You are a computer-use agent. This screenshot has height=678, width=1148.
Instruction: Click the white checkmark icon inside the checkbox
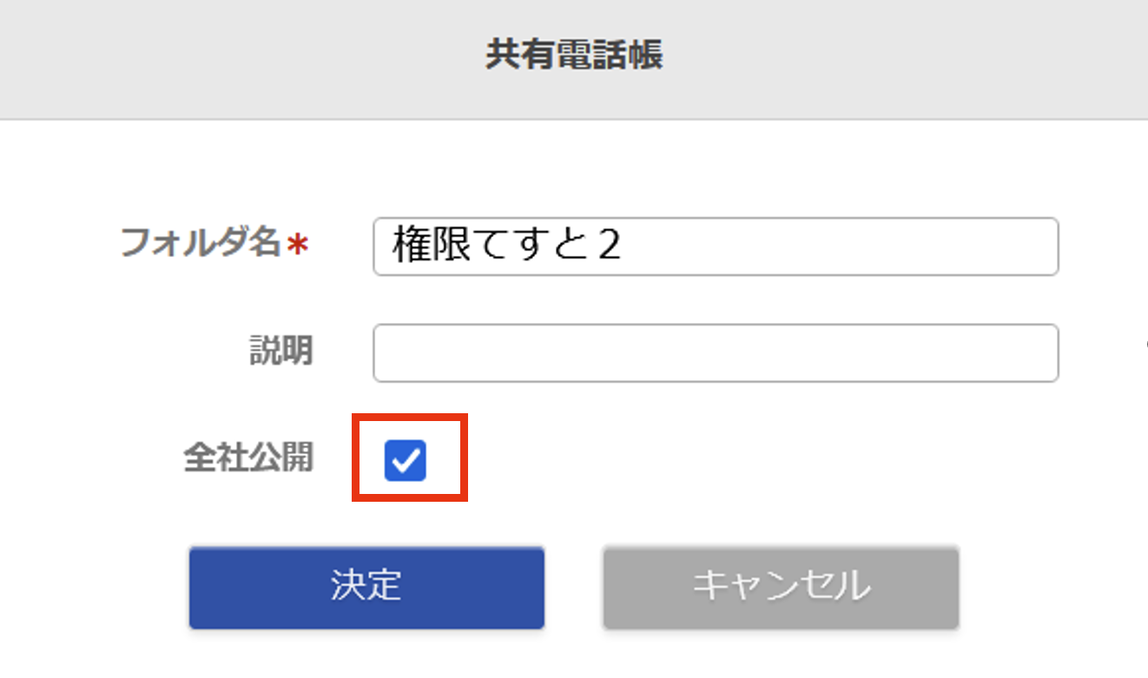pos(406,461)
